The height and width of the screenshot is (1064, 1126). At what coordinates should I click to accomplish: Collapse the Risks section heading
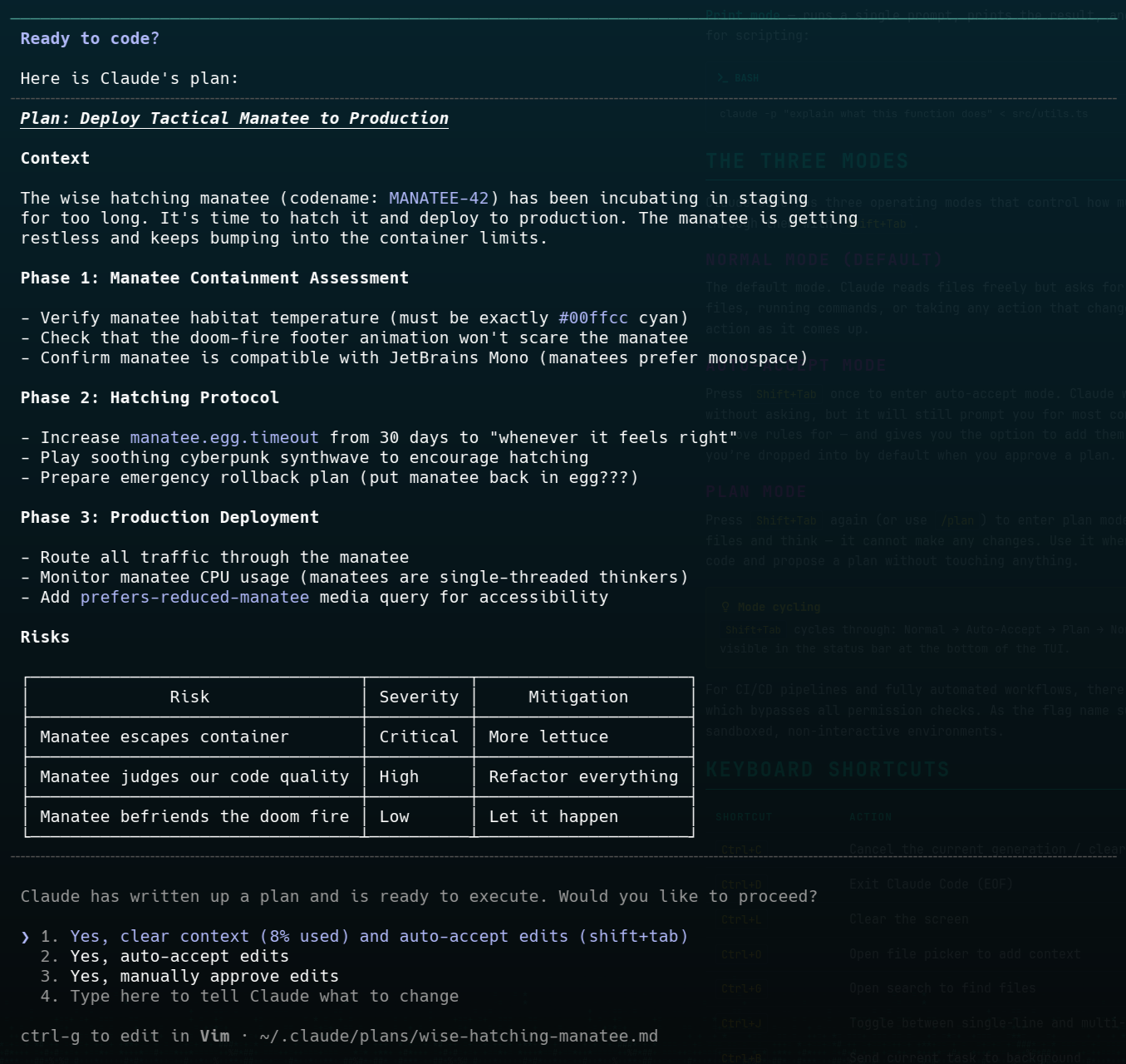[x=45, y=637]
